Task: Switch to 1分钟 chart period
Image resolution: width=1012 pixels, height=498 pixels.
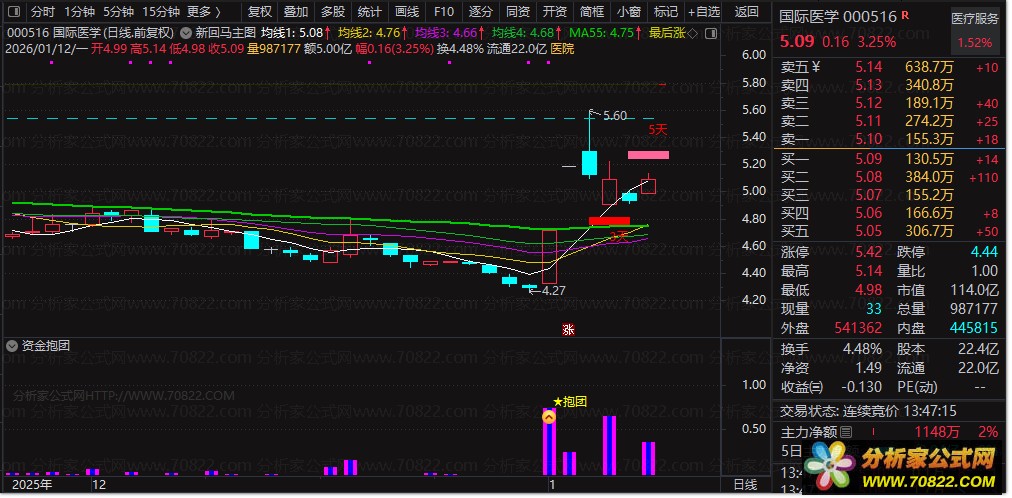Action: tap(79, 12)
